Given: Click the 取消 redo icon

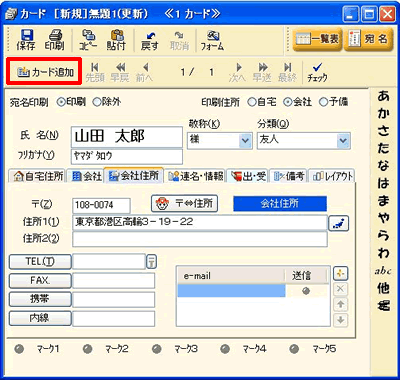Looking at the screenshot, I should (x=179, y=40).
